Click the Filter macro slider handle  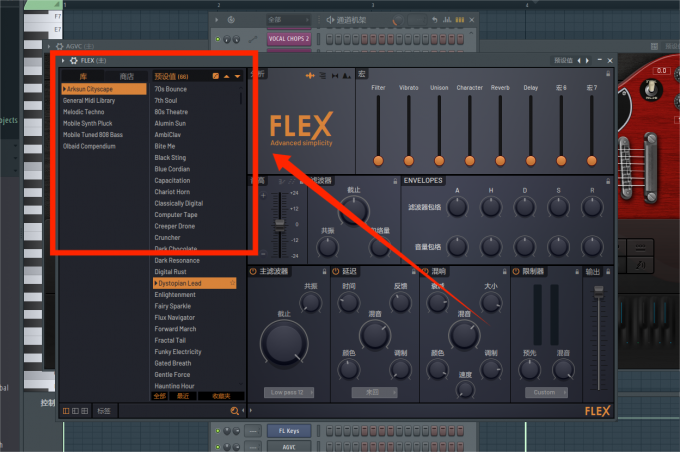pyautogui.click(x=378, y=161)
